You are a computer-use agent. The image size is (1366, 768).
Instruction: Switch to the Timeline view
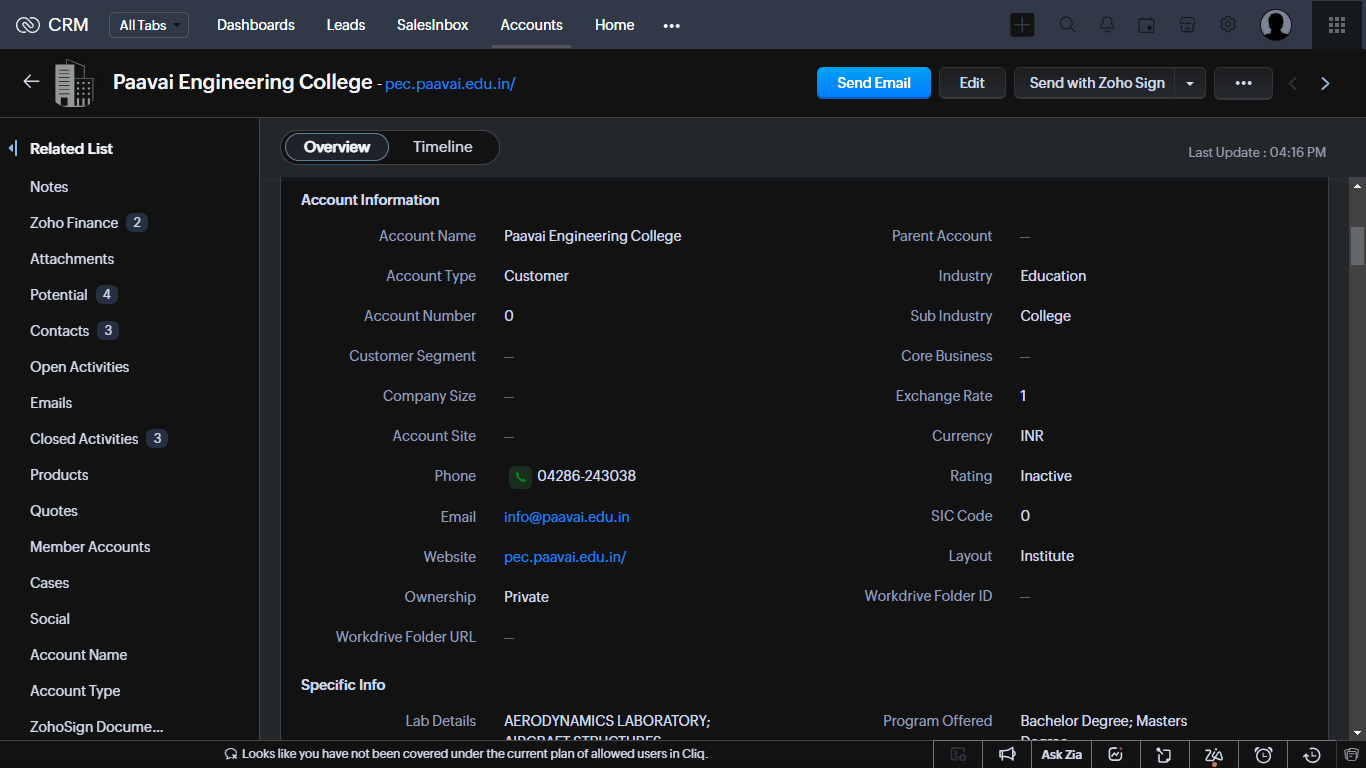[x=443, y=147]
